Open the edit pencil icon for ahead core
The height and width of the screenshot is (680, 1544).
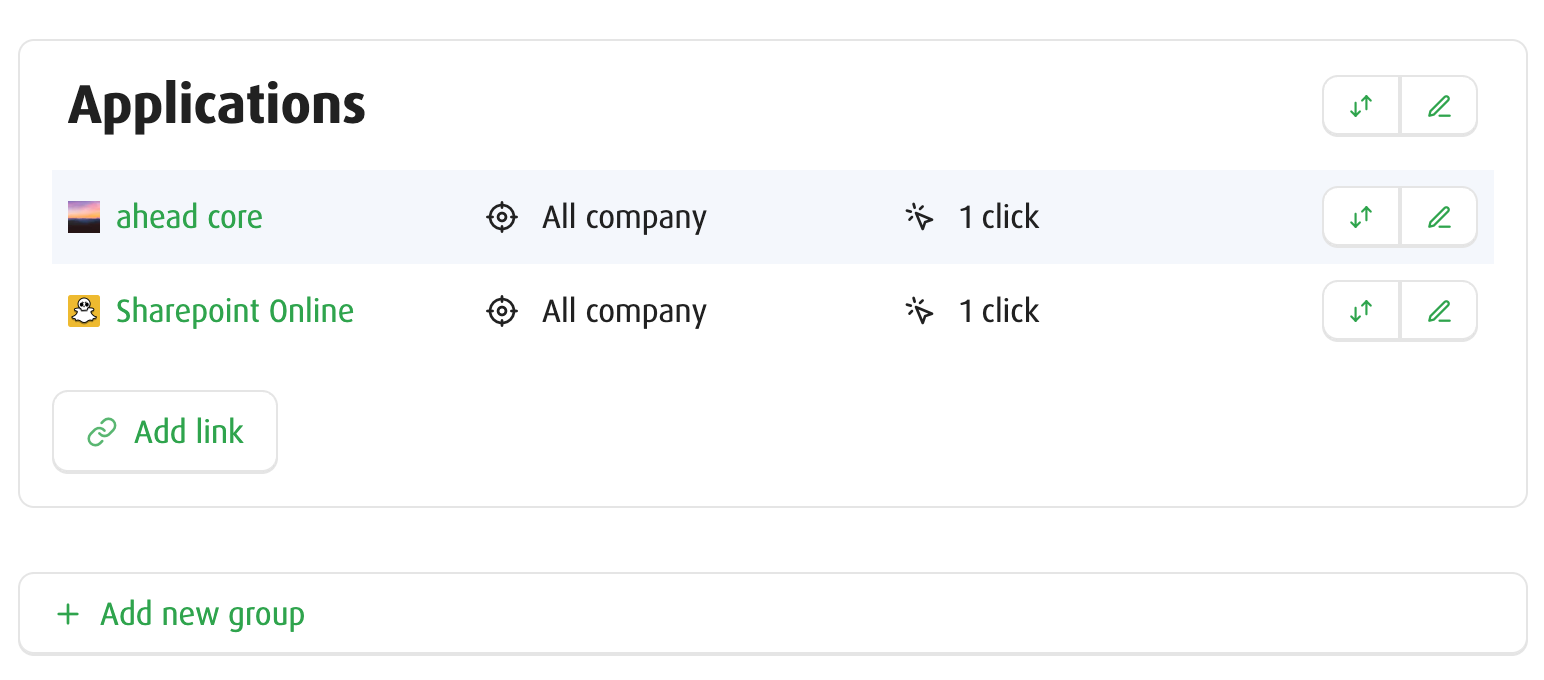click(1438, 216)
